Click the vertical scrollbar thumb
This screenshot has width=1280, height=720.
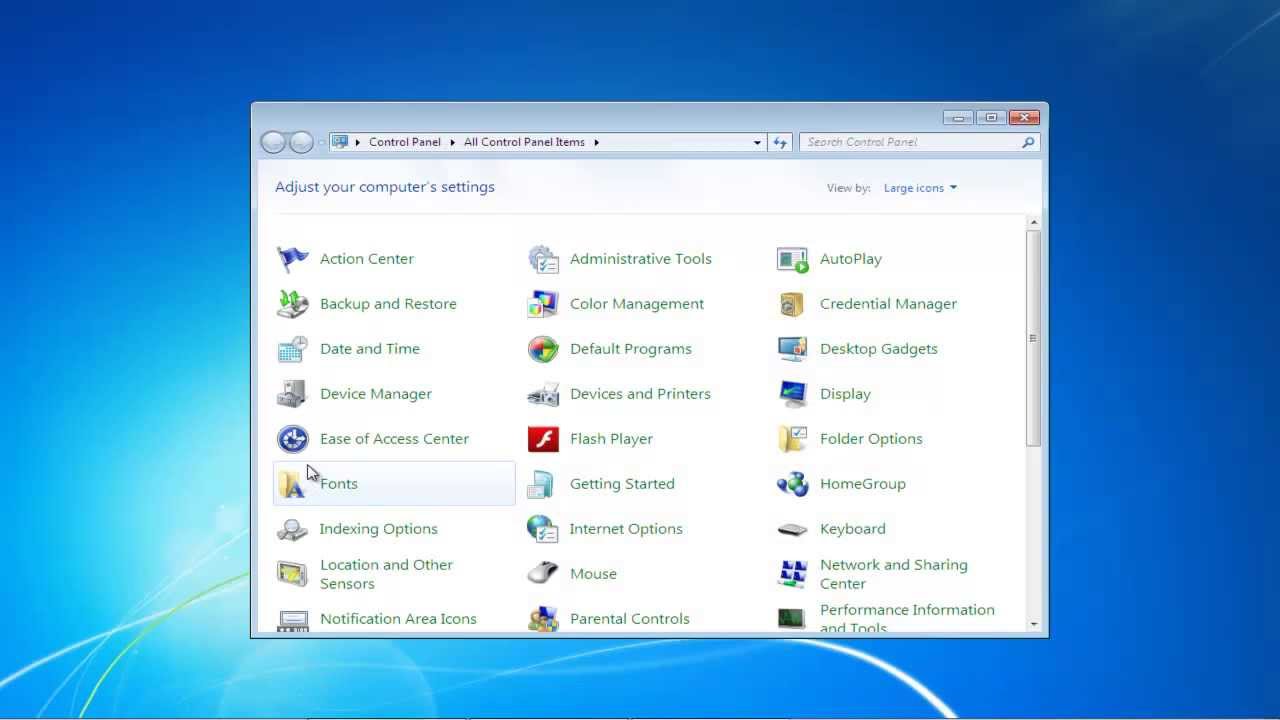point(1033,338)
